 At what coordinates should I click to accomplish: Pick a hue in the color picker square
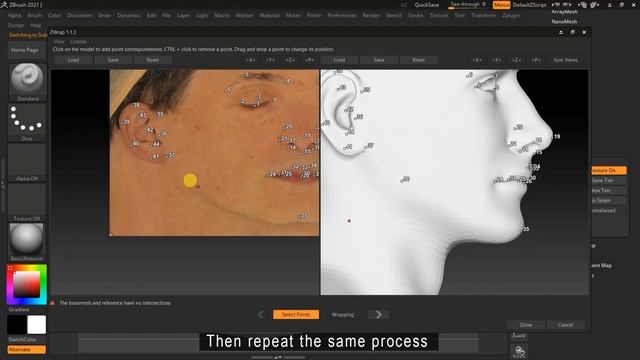click(27, 284)
